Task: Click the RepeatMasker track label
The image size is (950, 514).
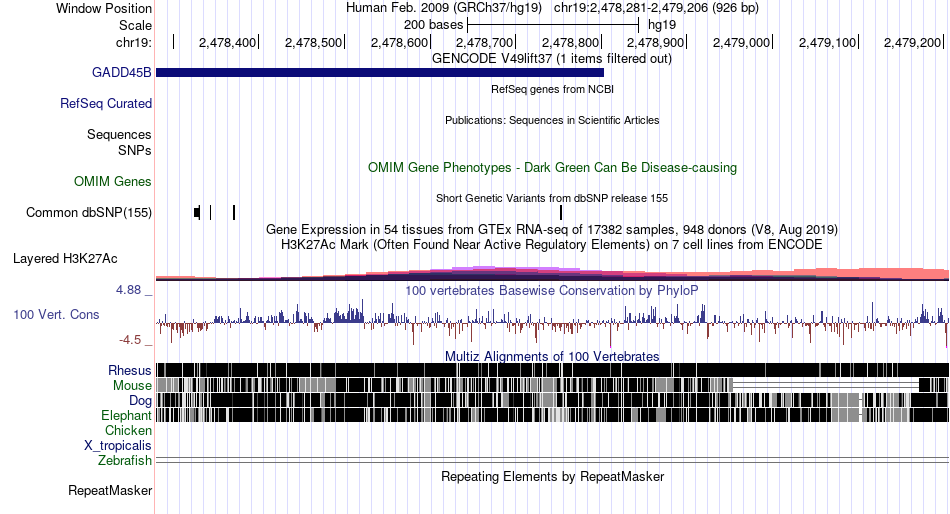Action: (x=110, y=490)
